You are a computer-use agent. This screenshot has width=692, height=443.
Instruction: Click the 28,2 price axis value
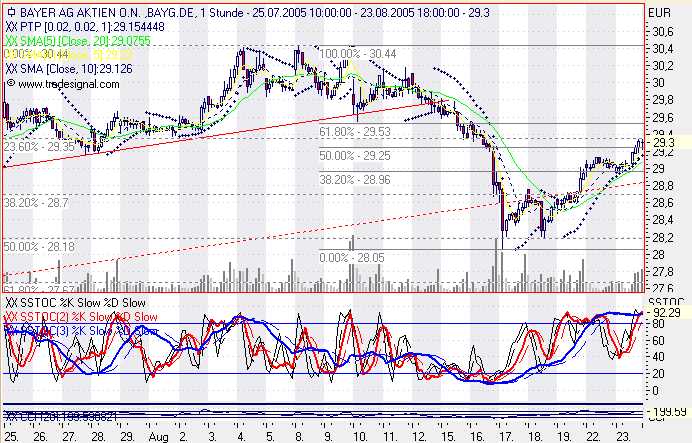tap(663, 238)
